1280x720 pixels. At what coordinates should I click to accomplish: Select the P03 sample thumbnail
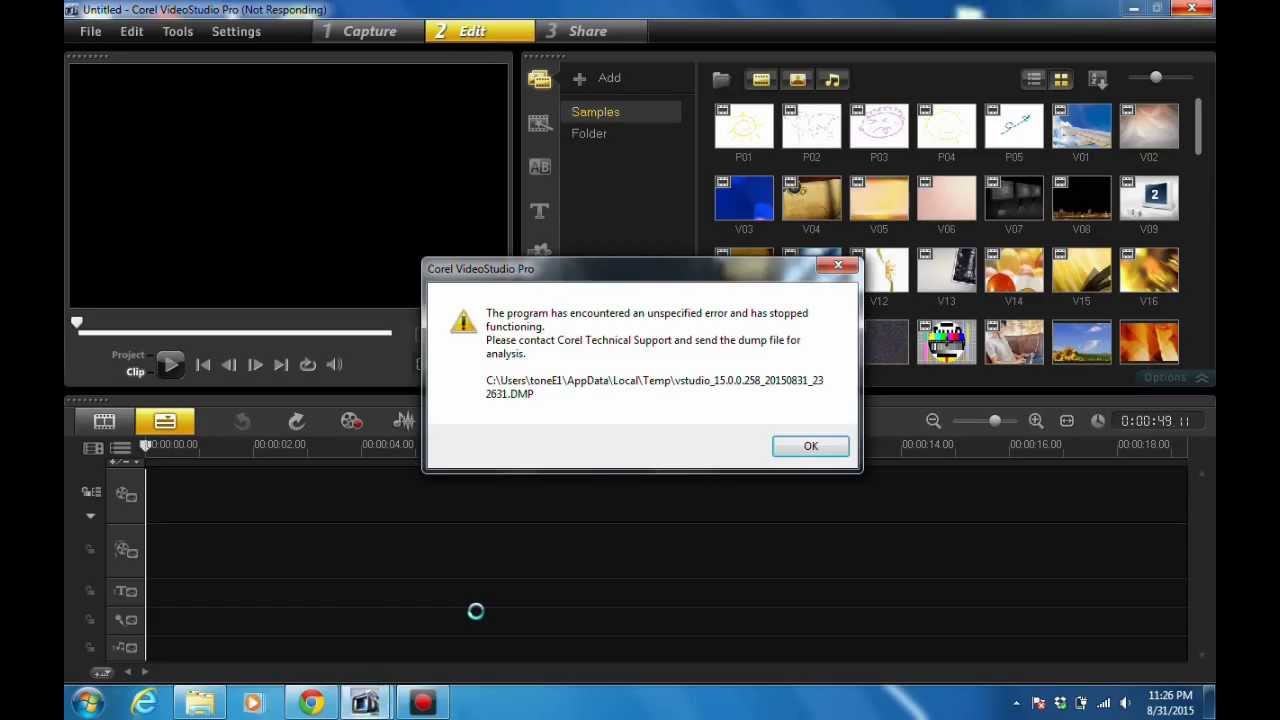click(878, 126)
